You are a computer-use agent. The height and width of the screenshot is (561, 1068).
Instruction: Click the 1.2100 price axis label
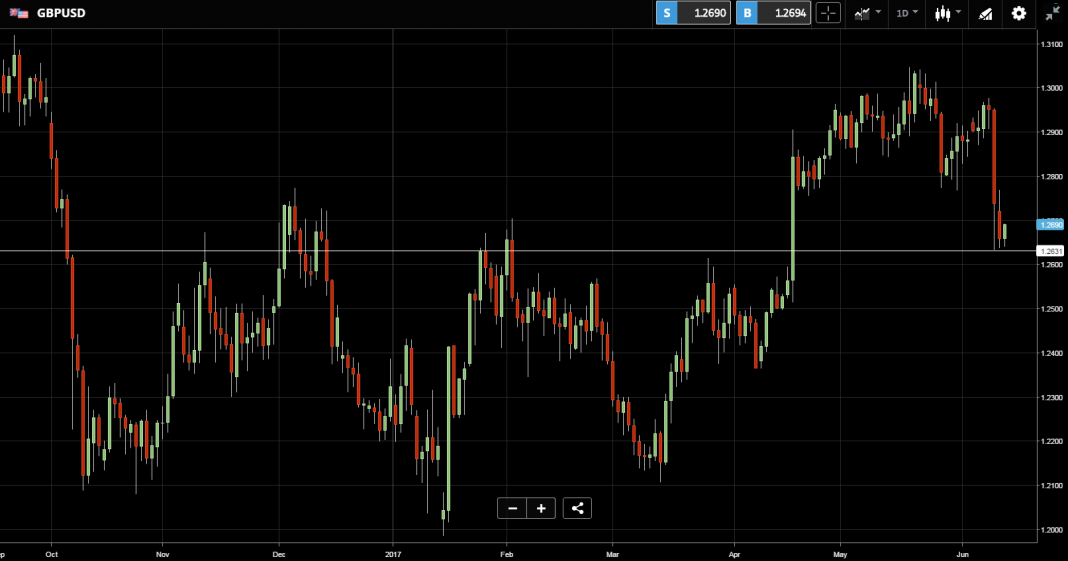click(x=1051, y=486)
